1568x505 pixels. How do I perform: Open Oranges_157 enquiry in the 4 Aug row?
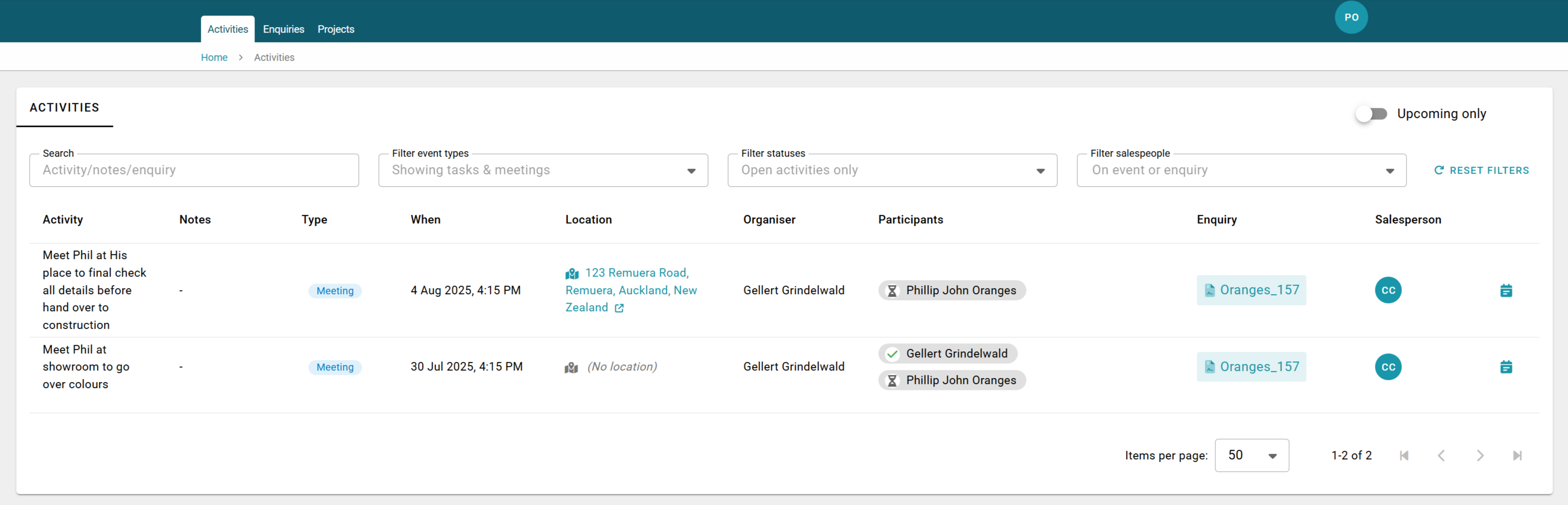point(1251,290)
